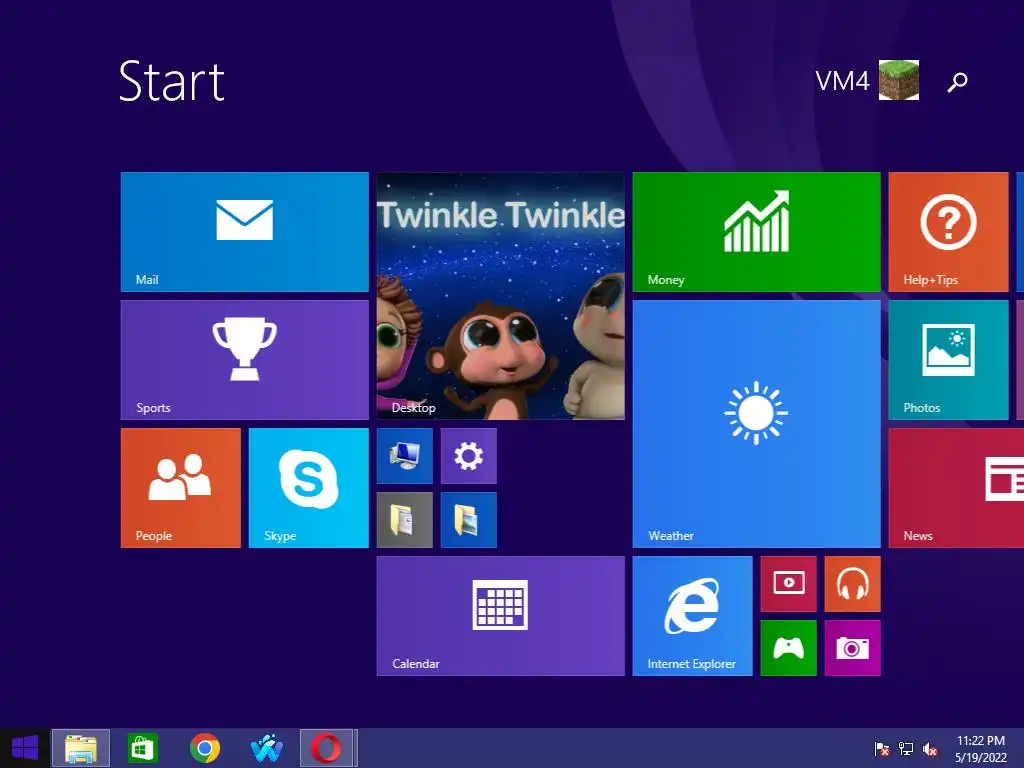1024x768 pixels.
Task: Launch the Internet Explorer tile
Action: 693,616
